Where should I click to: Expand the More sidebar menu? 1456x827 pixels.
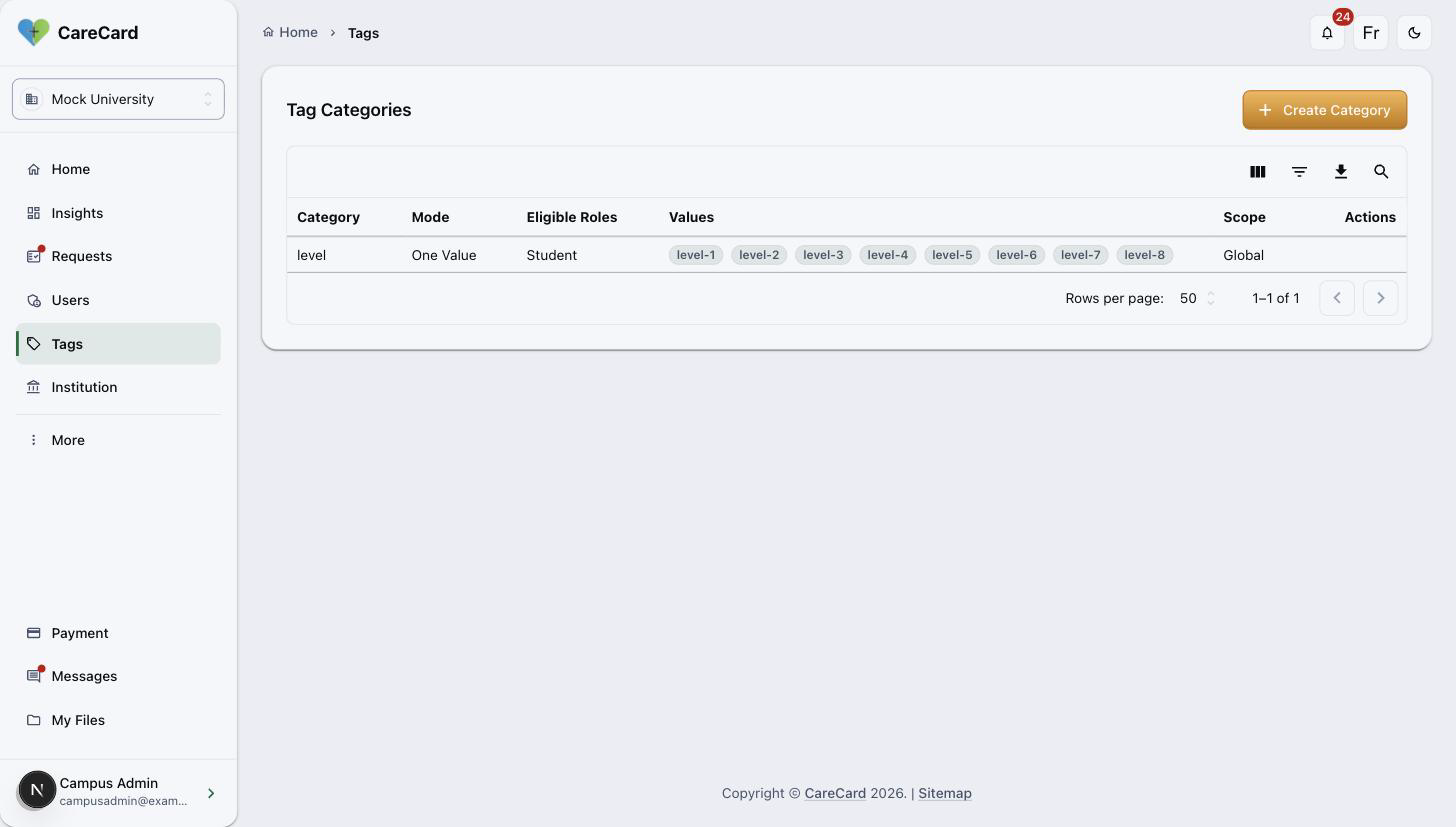[x=118, y=440]
